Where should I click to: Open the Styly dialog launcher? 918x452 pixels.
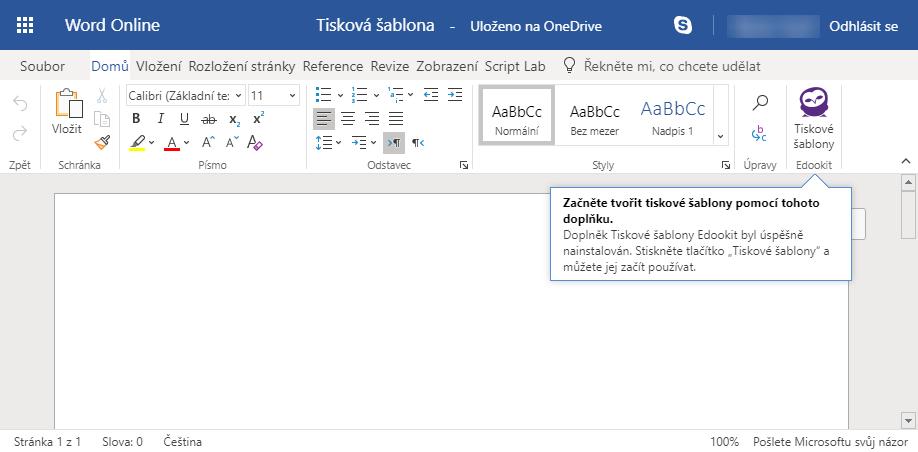click(726, 166)
